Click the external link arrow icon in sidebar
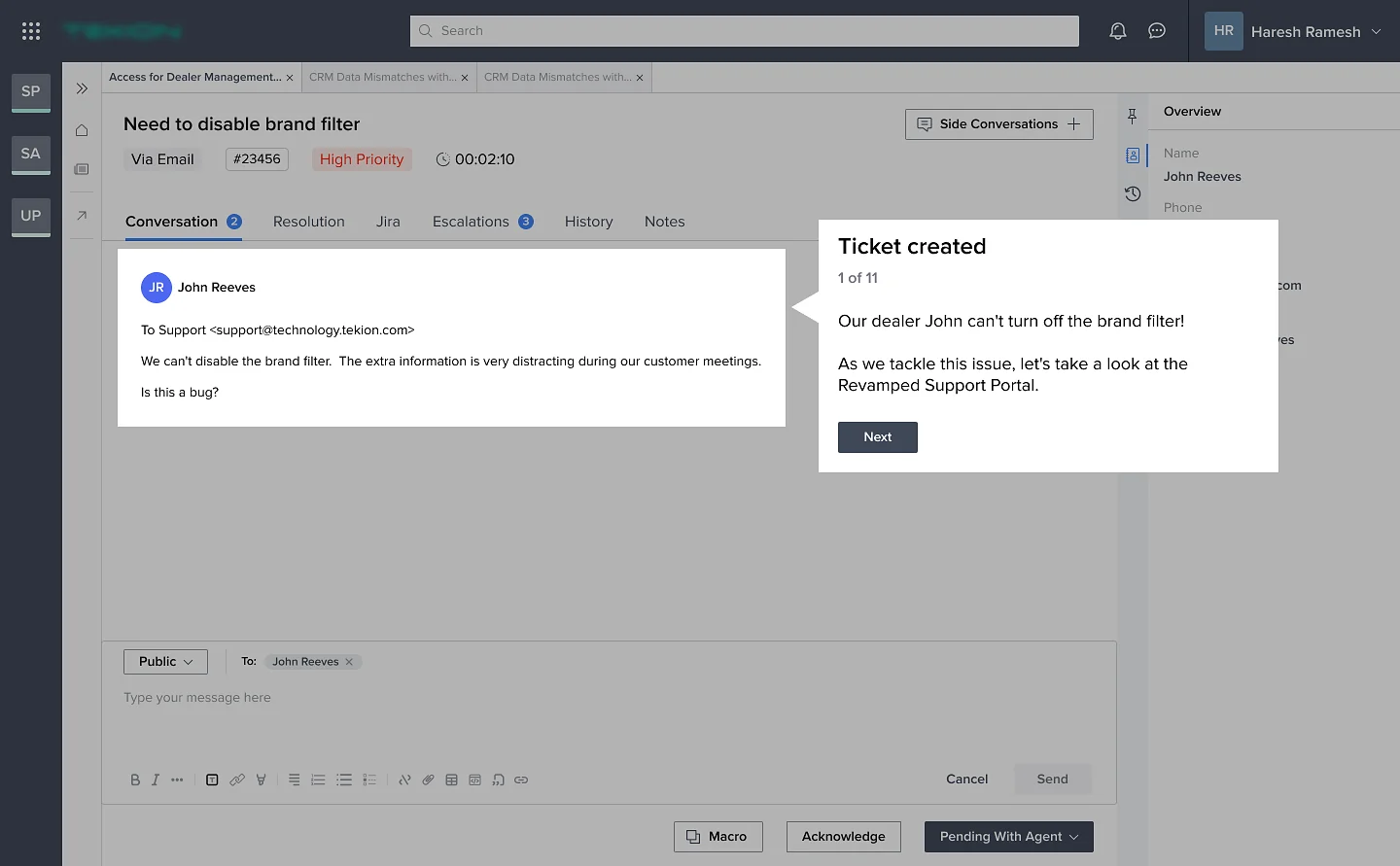This screenshot has width=1400, height=866. pos(82,215)
